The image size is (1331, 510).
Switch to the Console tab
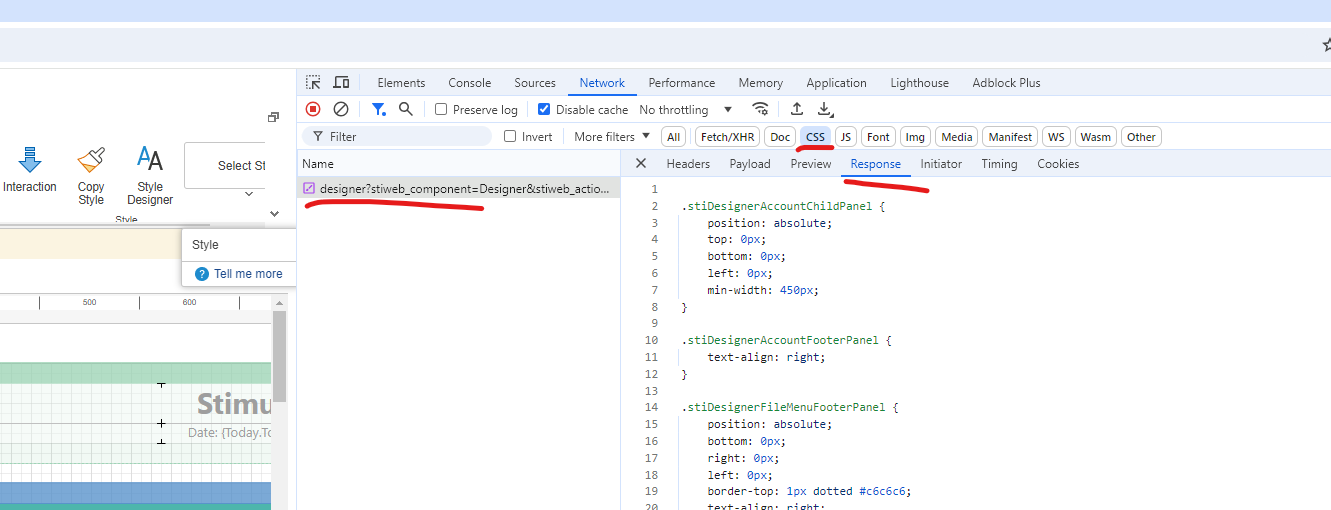click(469, 83)
